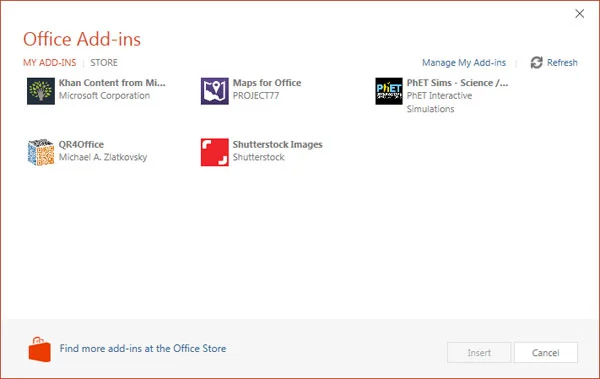The width and height of the screenshot is (600, 379).
Task: Follow Find more add-ins at Office Store
Action: (143, 348)
